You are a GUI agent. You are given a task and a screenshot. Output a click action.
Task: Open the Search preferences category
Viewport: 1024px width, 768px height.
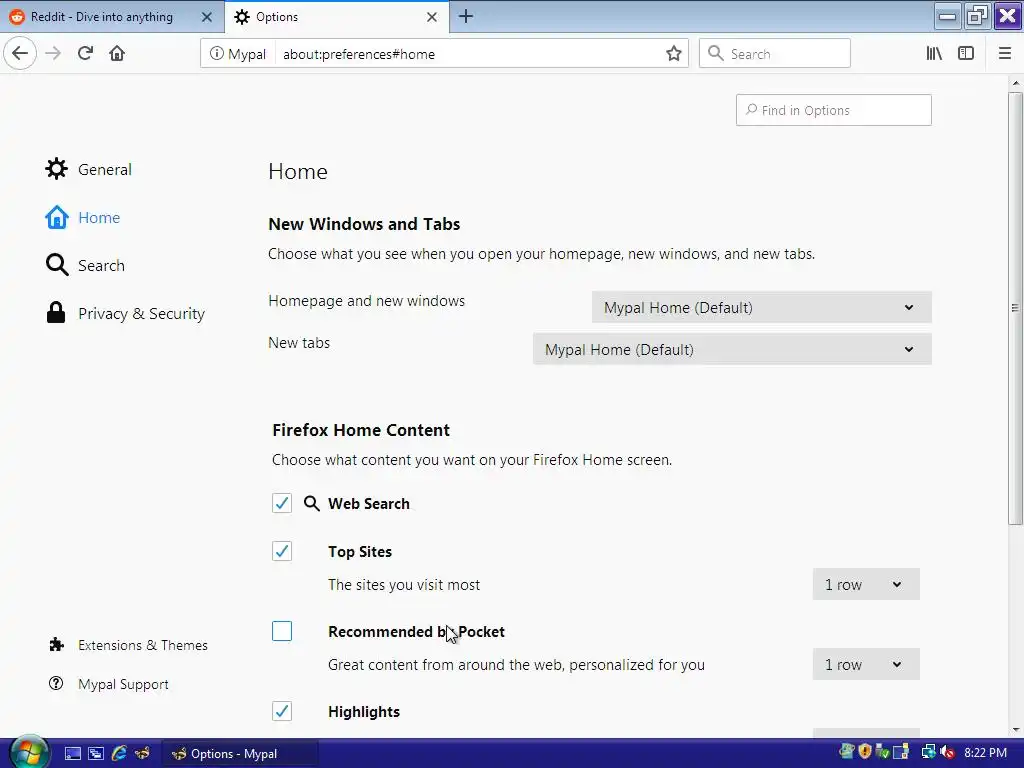click(85, 265)
